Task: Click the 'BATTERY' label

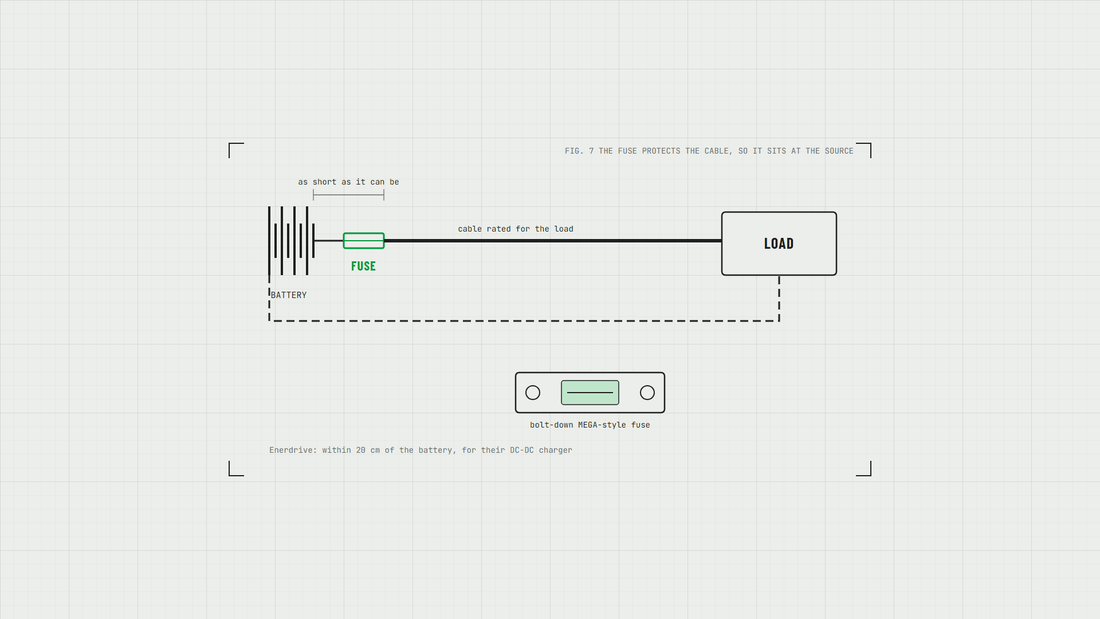Action: tap(288, 295)
